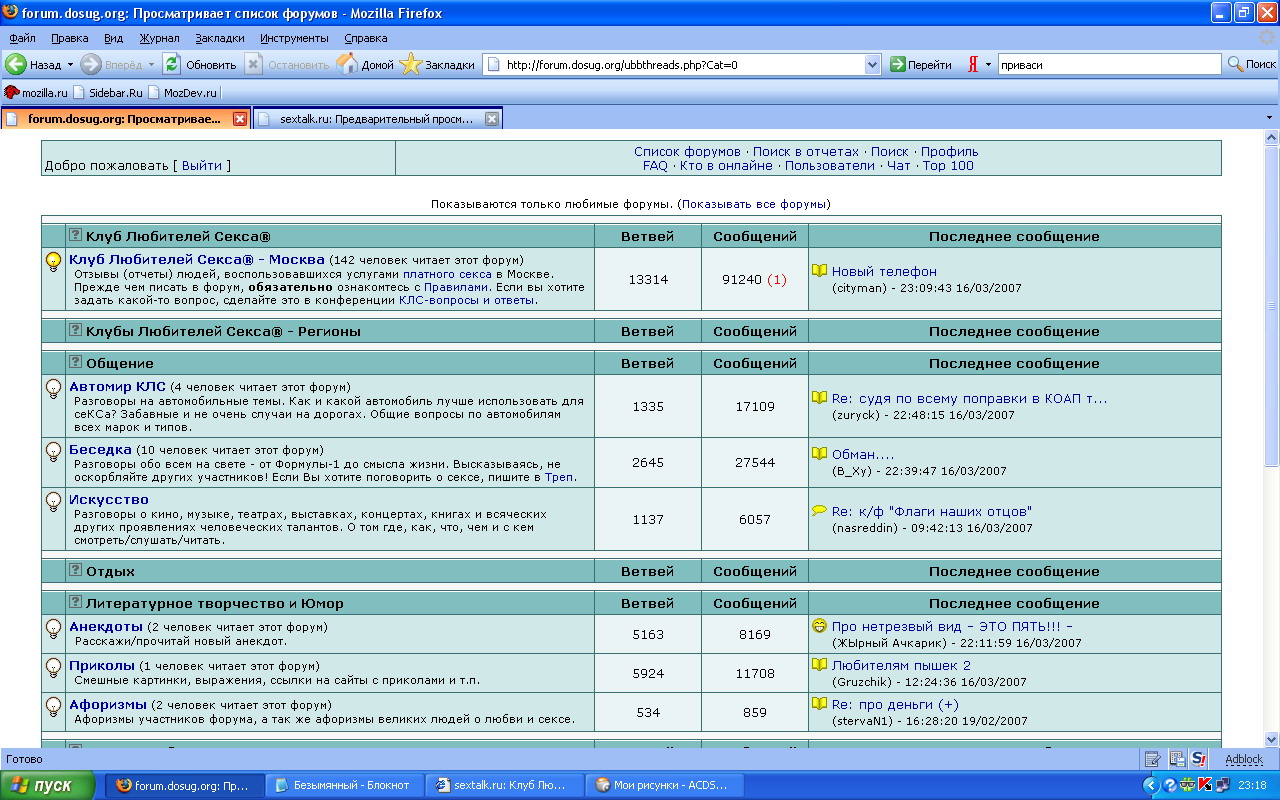Click the magnifier Поиск search icon

coord(1236,64)
